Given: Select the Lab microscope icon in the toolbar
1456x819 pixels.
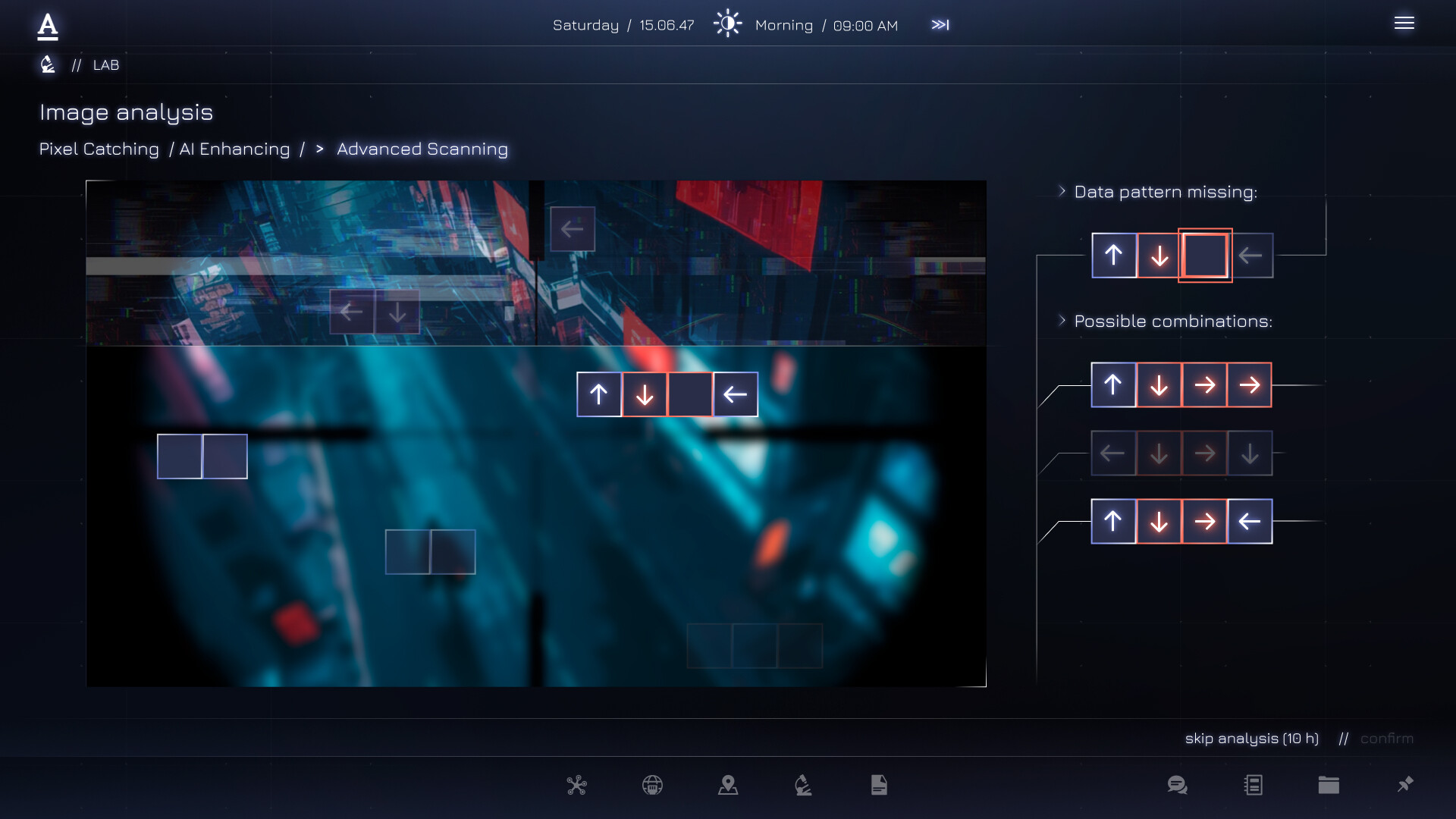Looking at the screenshot, I should [804, 786].
